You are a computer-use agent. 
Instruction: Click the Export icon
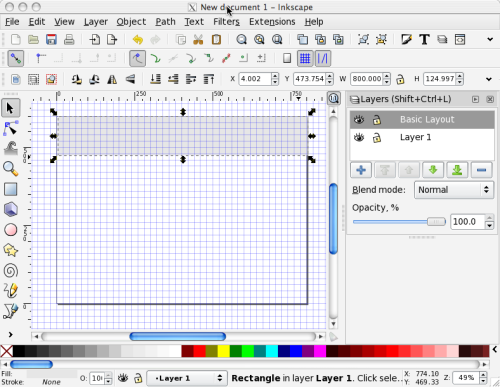(112, 39)
